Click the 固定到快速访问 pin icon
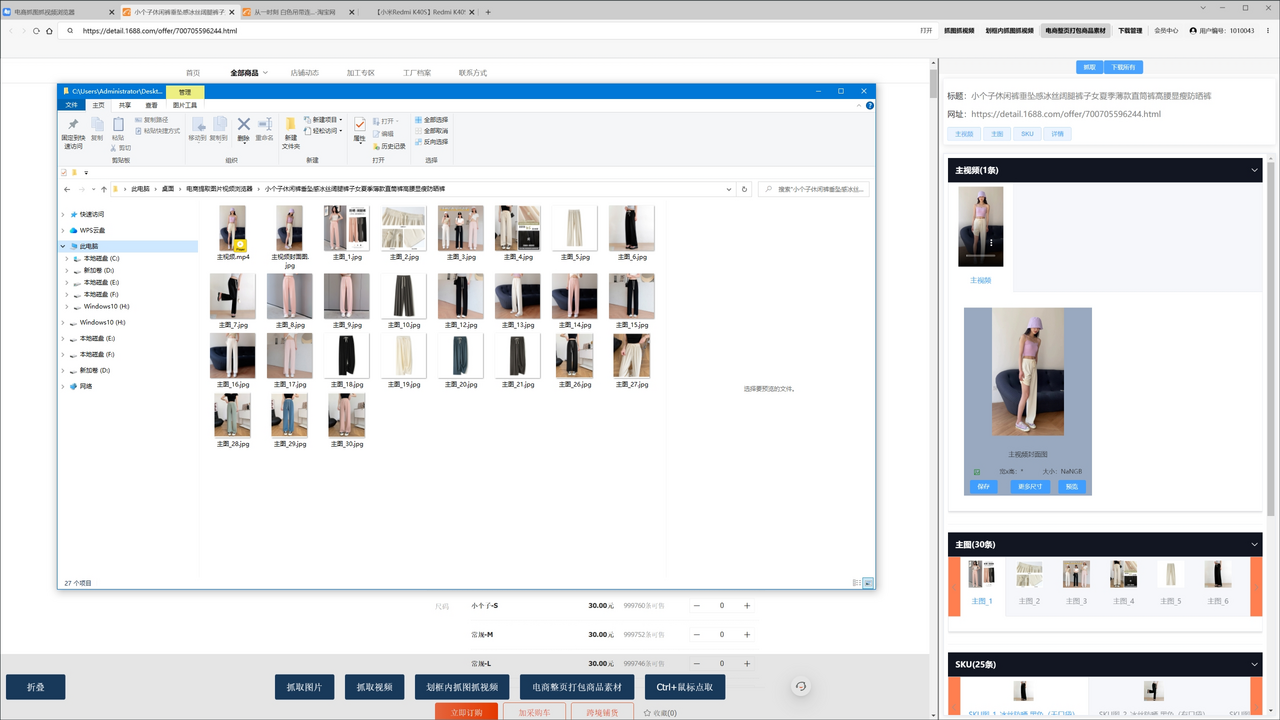The height and width of the screenshot is (720, 1280). (73, 125)
